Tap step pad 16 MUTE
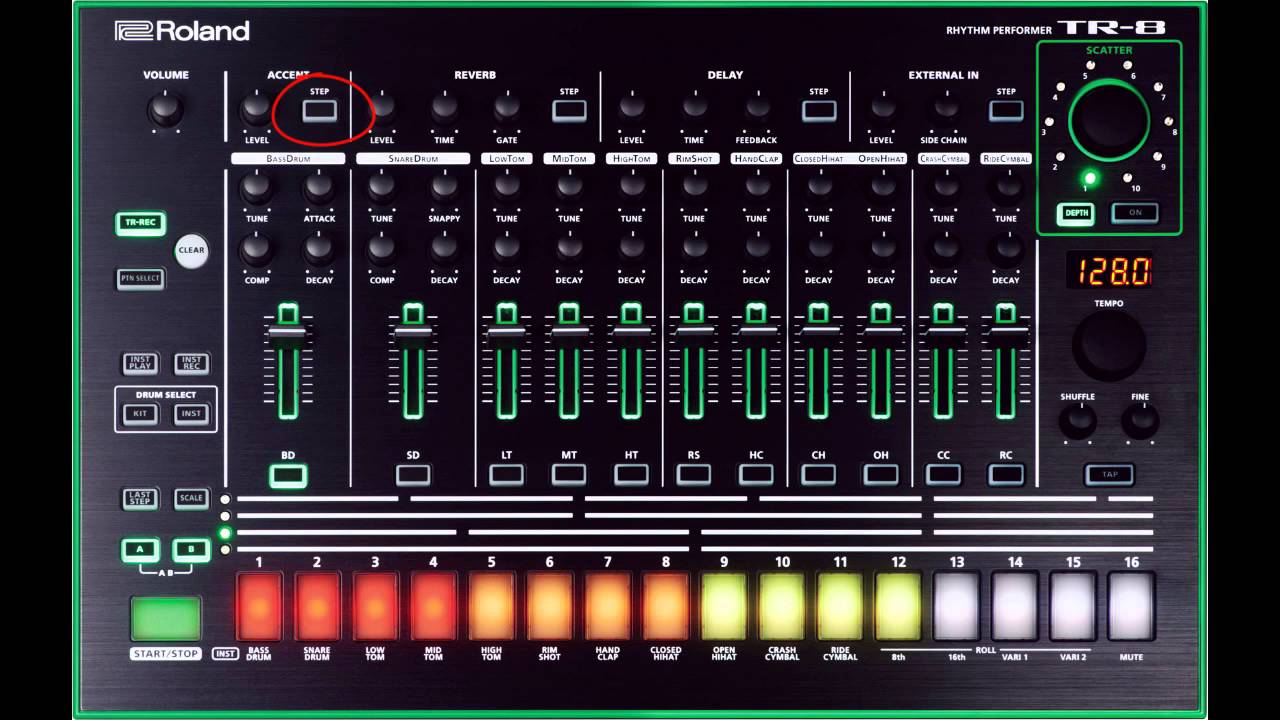 (x=1131, y=606)
